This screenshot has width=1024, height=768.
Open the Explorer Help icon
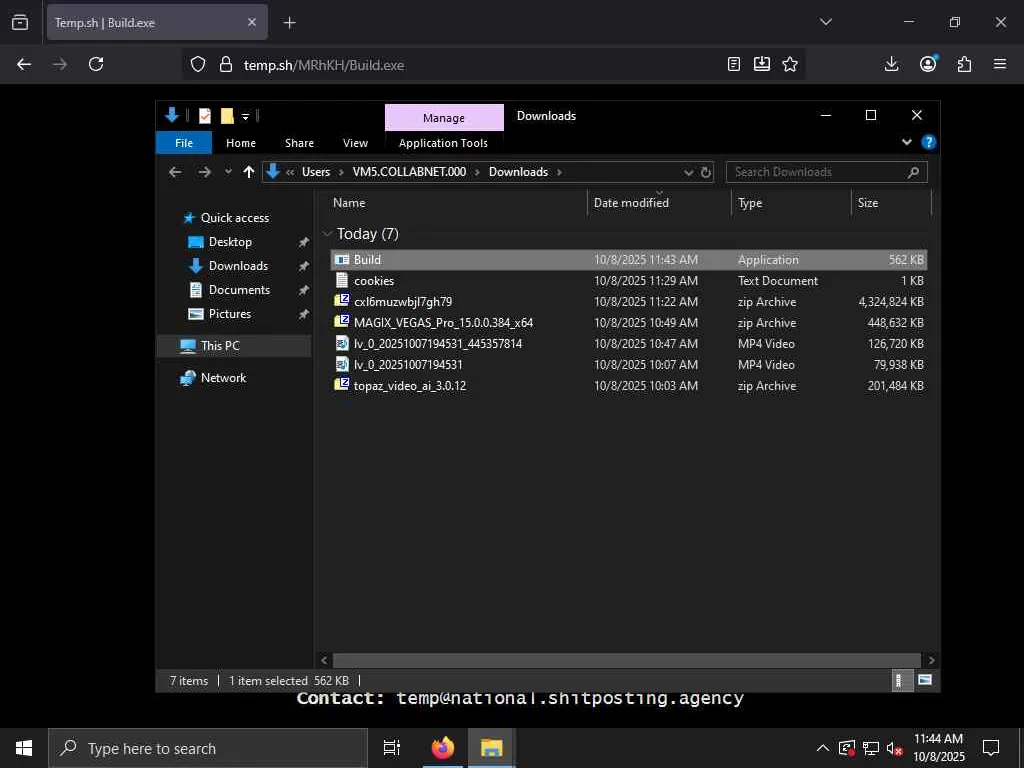tap(928, 142)
